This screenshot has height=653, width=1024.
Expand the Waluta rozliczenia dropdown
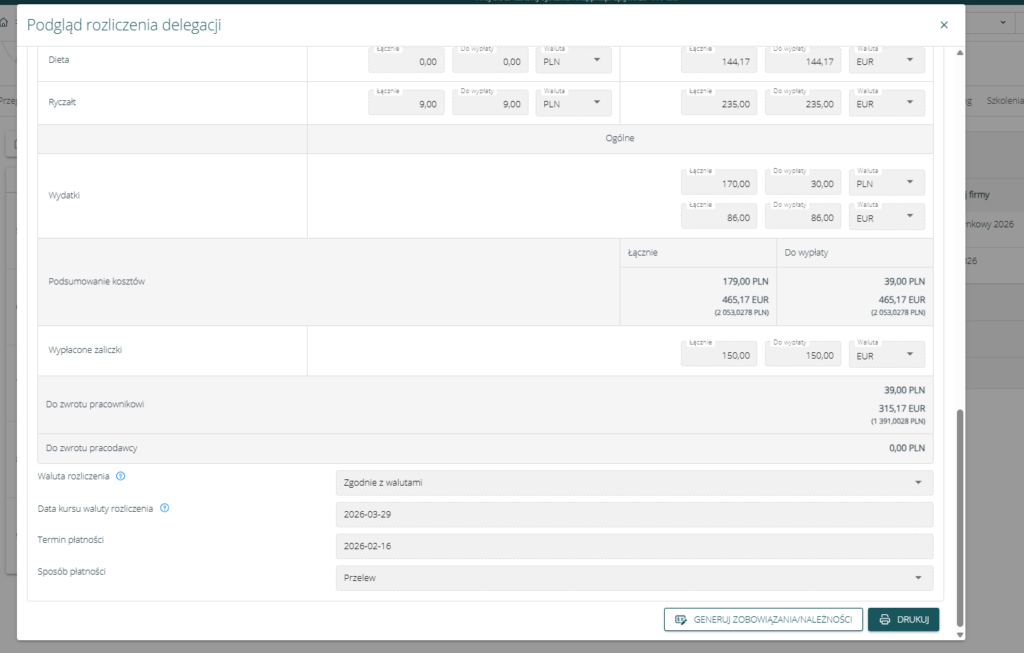[x=634, y=483]
